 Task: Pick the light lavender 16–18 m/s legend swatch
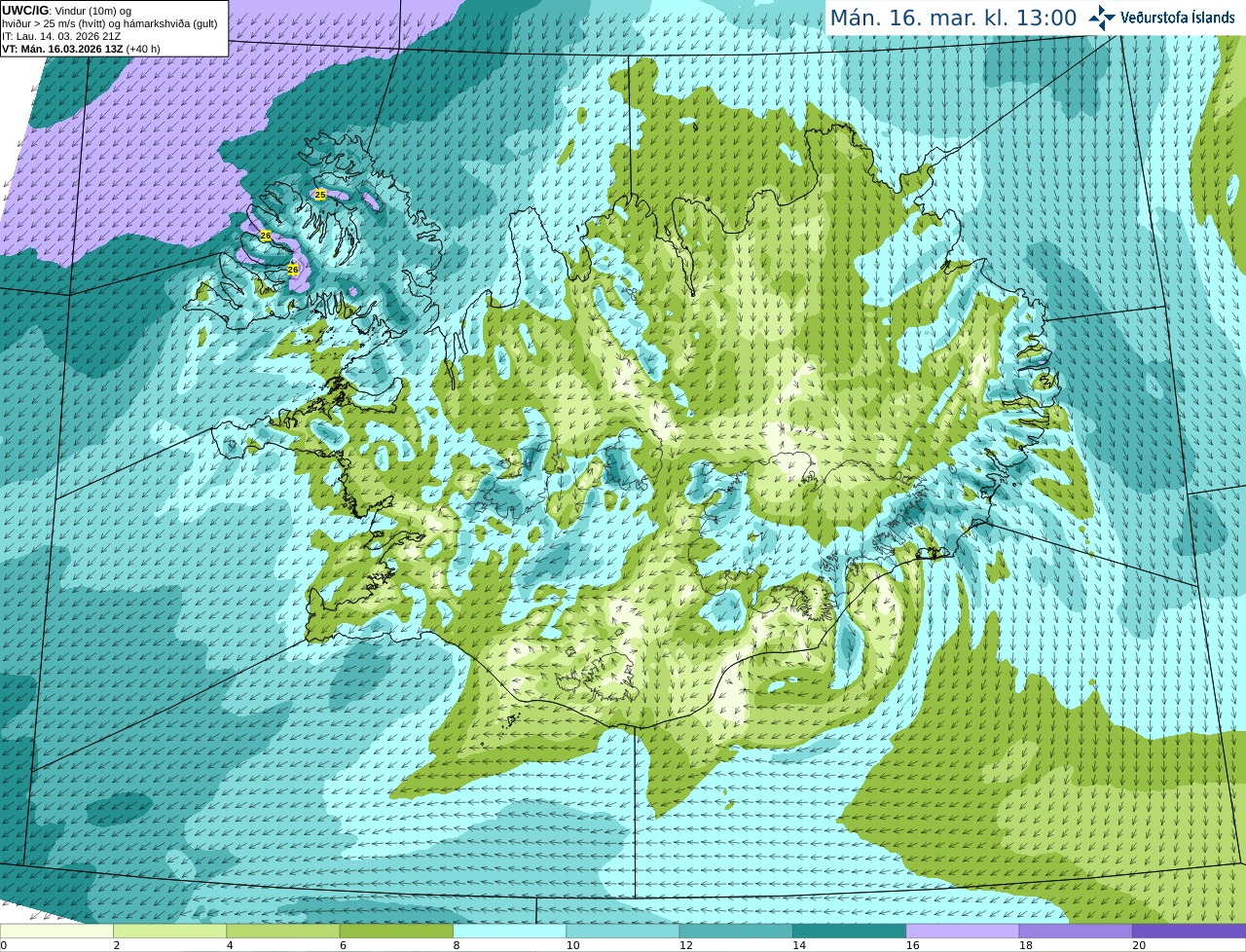tap(963, 931)
